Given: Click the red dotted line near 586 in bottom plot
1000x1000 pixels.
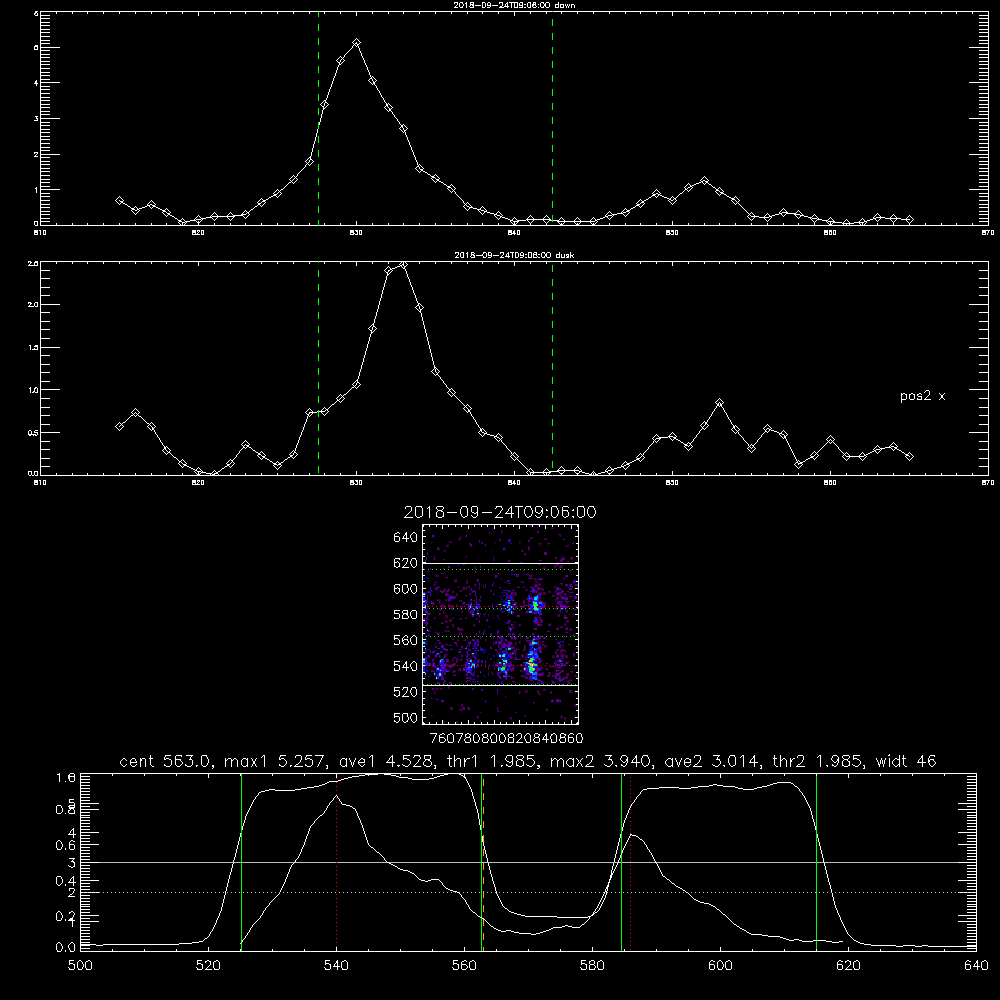Looking at the screenshot, I should [x=631, y=862].
